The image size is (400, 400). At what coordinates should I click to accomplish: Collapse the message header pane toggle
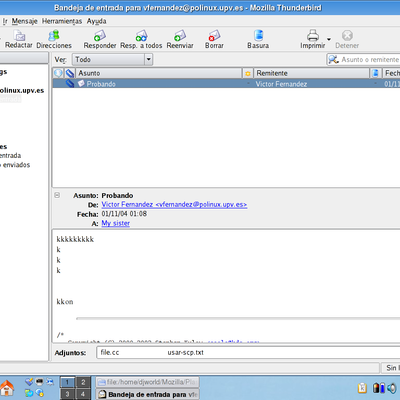click(57, 195)
